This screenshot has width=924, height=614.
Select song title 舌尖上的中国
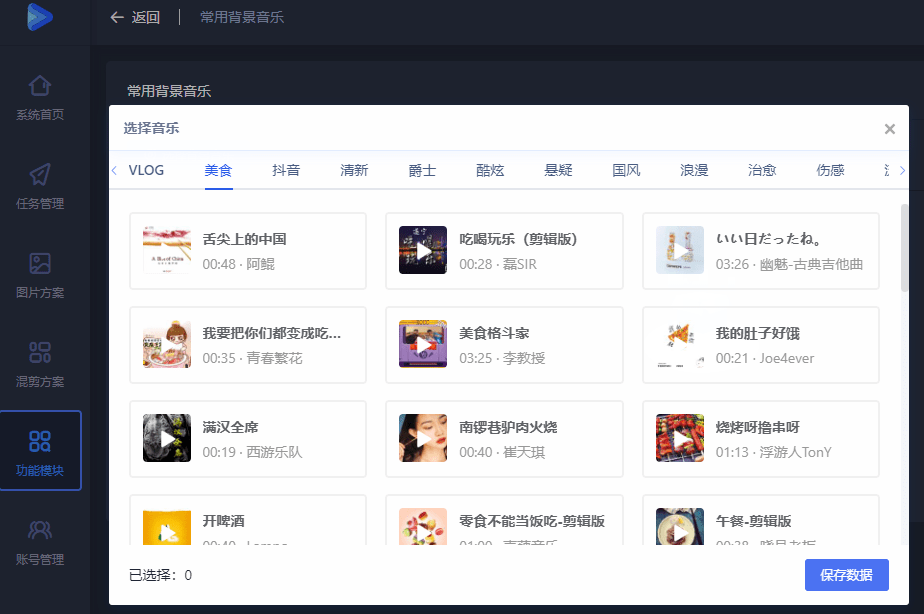[x=245, y=239]
